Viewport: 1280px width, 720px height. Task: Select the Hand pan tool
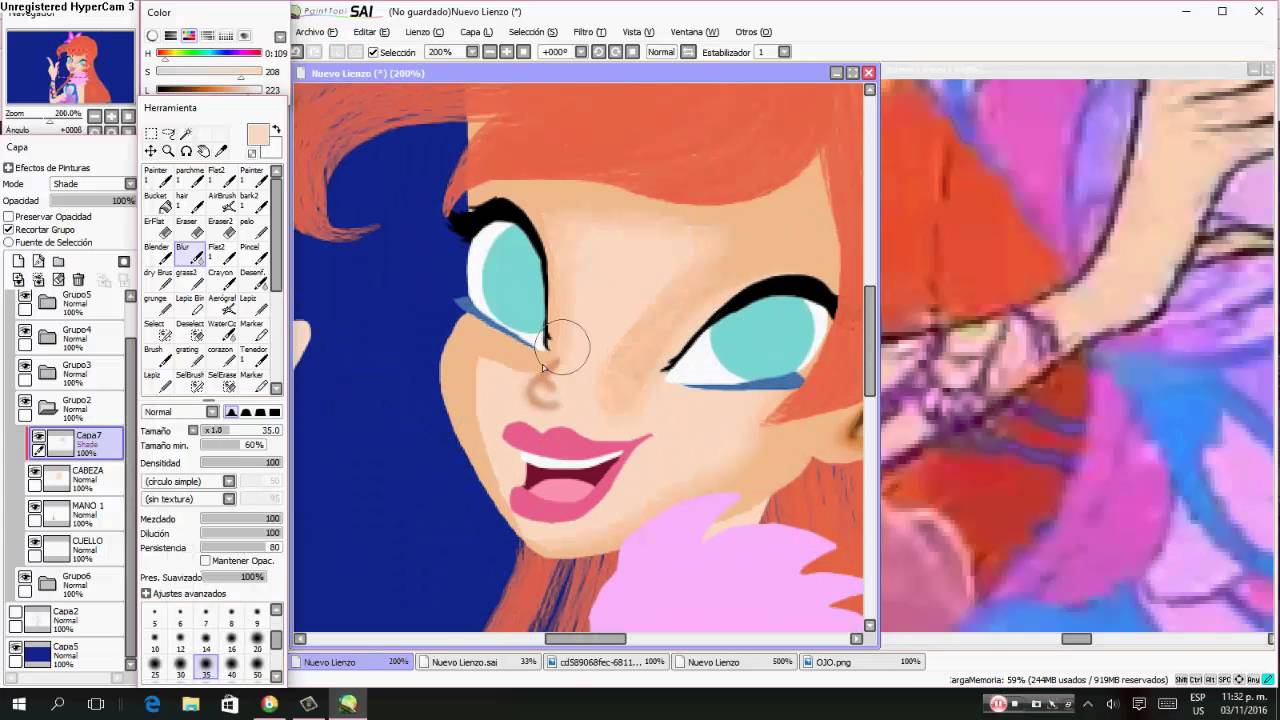pyautogui.click(x=204, y=151)
